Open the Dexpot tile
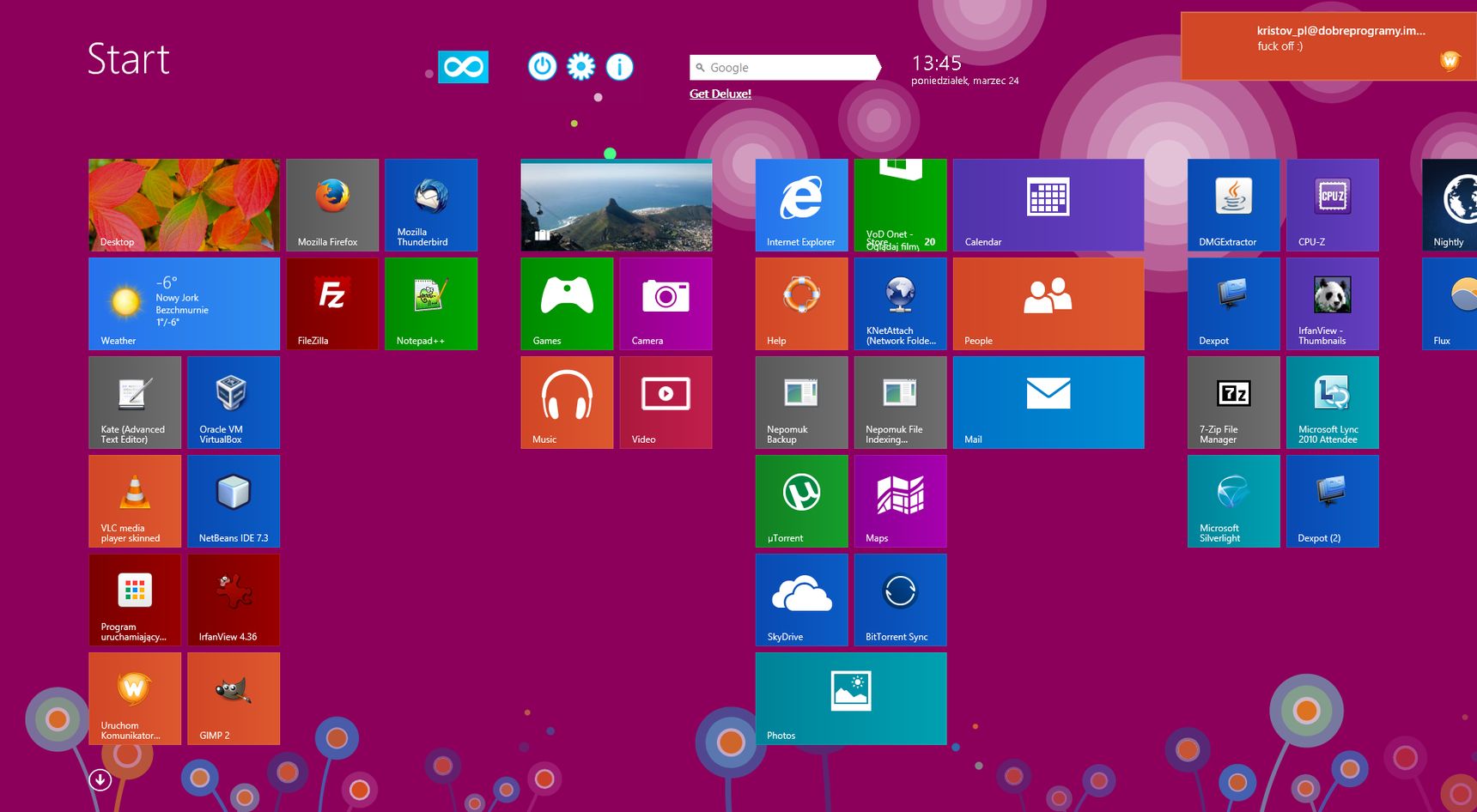The width and height of the screenshot is (1477, 812). pos(1234,304)
